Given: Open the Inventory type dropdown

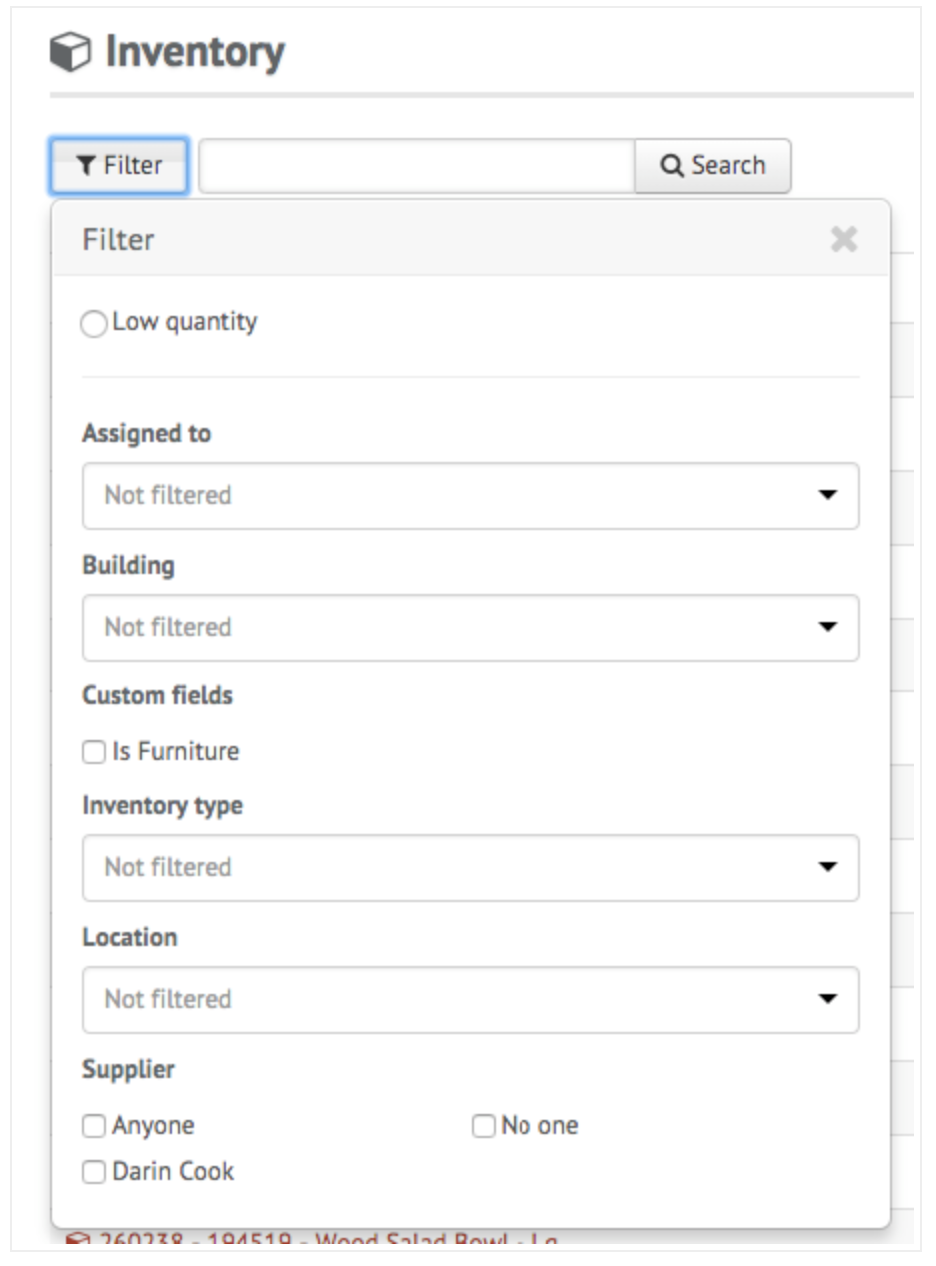Looking at the screenshot, I should pyautogui.click(x=470, y=866).
